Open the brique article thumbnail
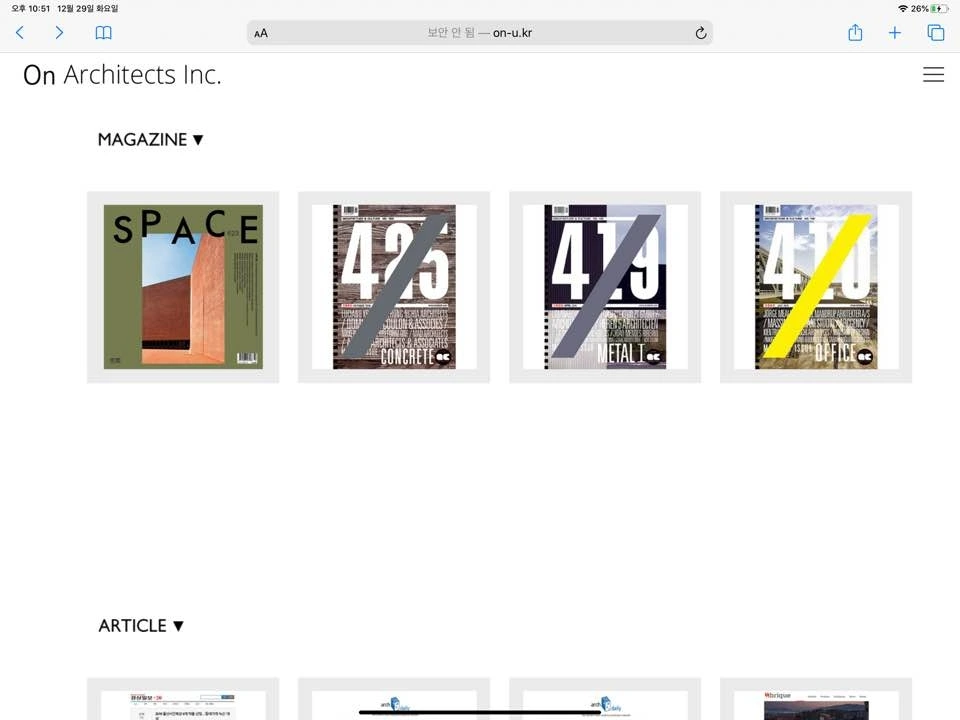Image resolution: width=960 pixels, height=720 pixels. (x=816, y=699)
